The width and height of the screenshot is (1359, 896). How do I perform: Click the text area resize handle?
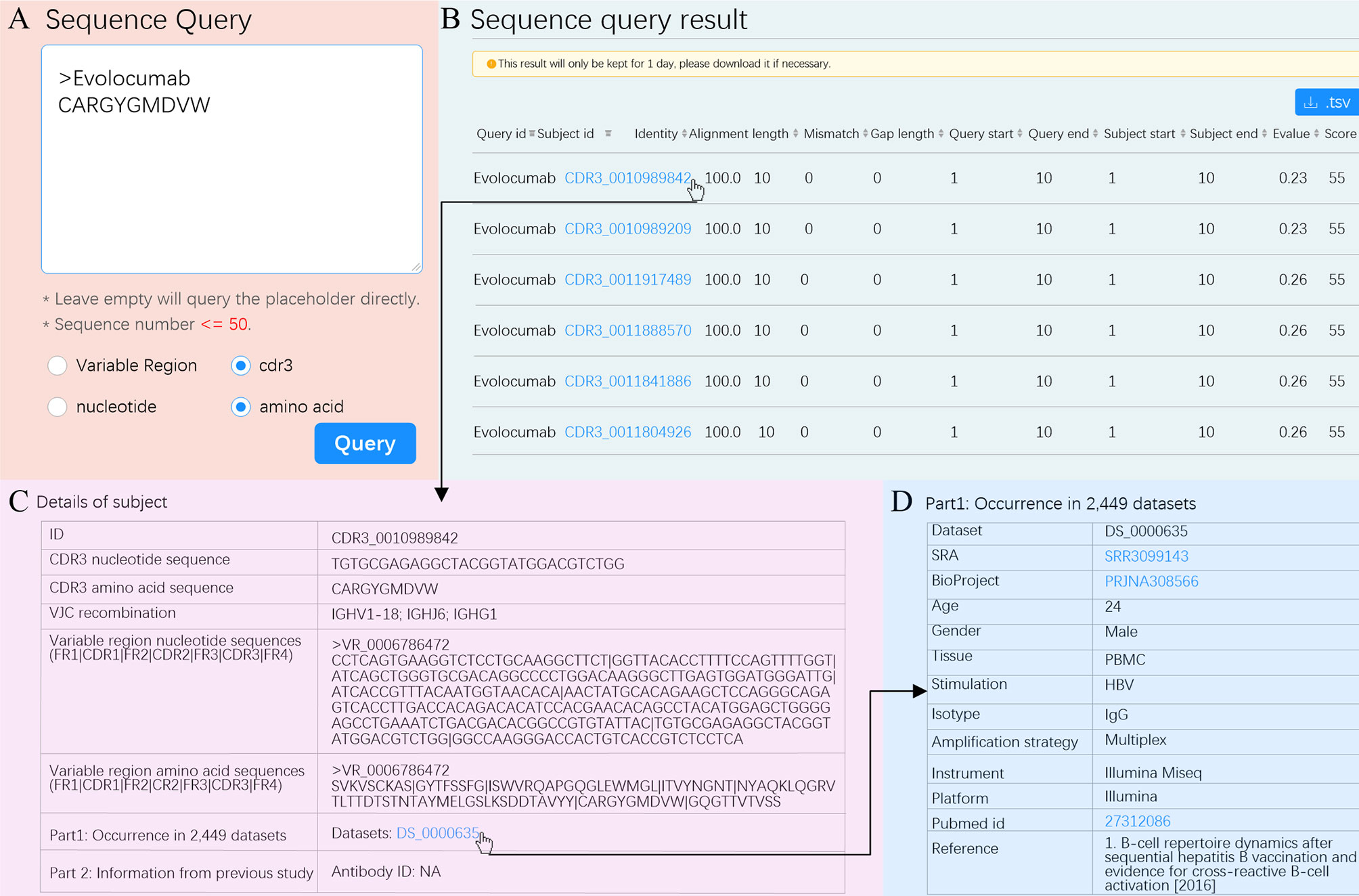point(416,267)
